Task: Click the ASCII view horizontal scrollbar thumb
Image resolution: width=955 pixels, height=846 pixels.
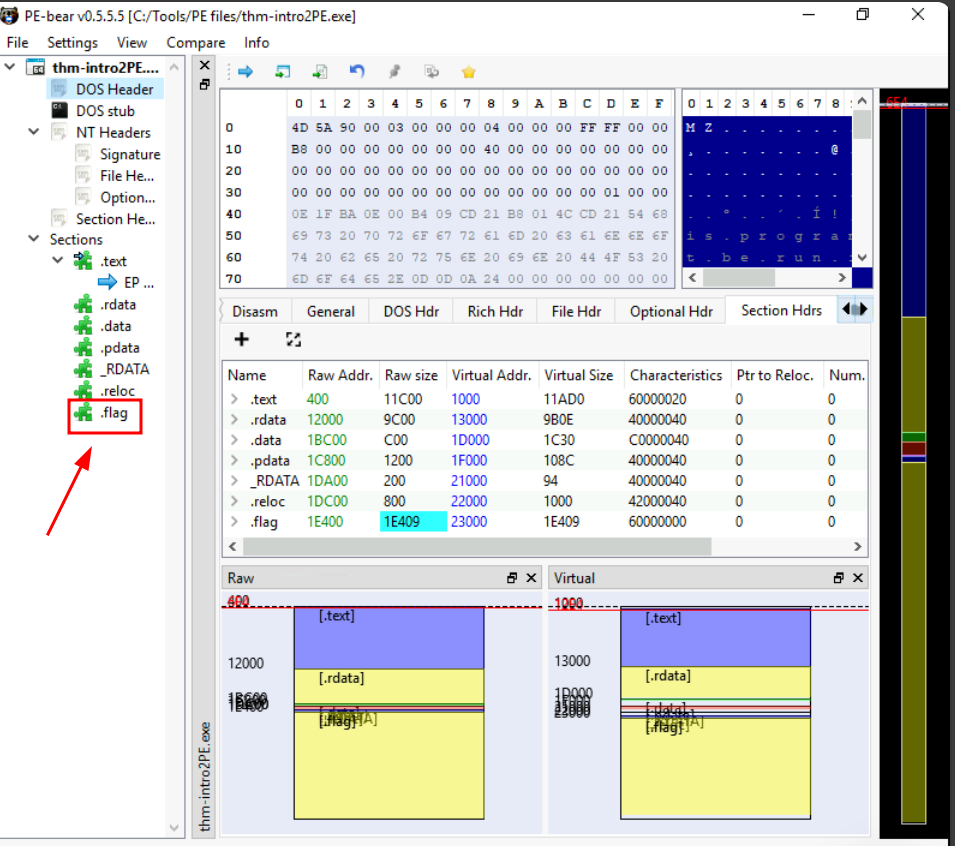Action: pyautogui.click(x=739, y=278)
